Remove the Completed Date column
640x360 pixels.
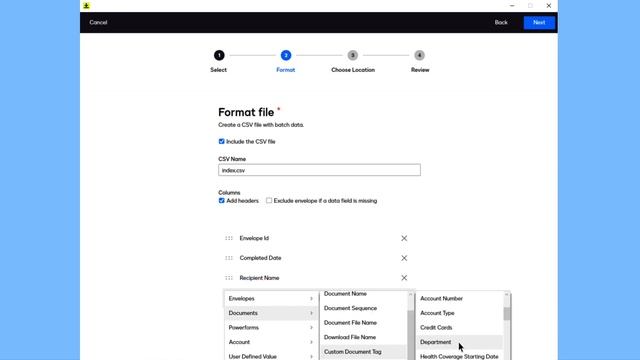(404, 258)
